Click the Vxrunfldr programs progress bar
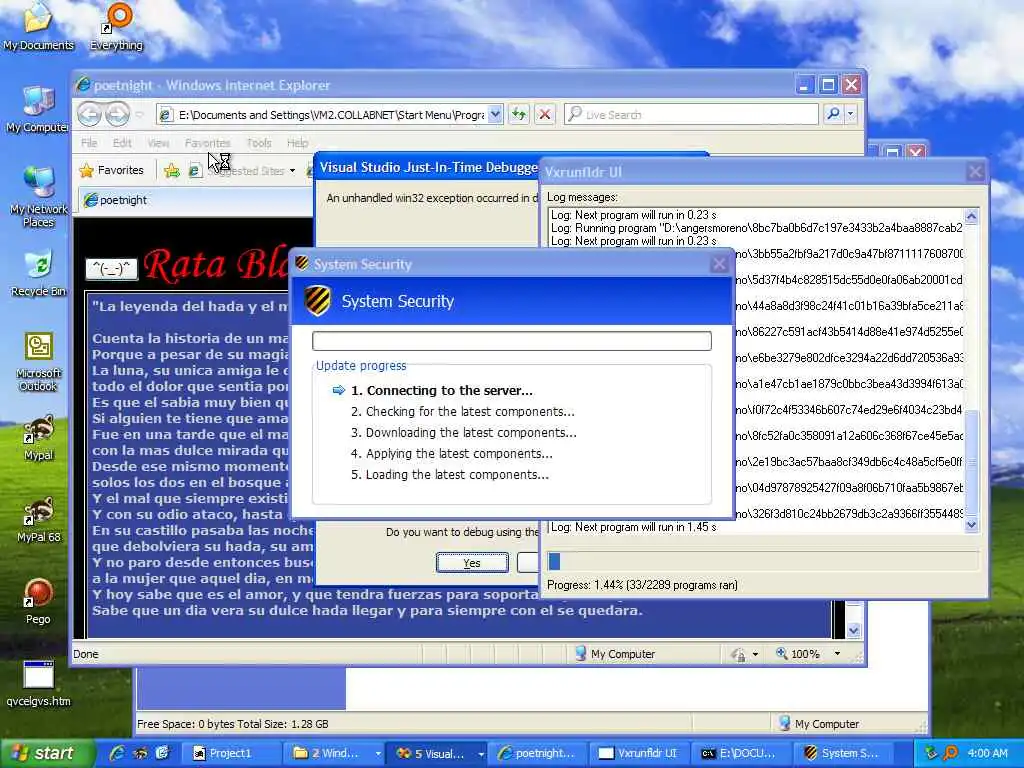Viewport: 1024px width, 768px height. point(763,561)
